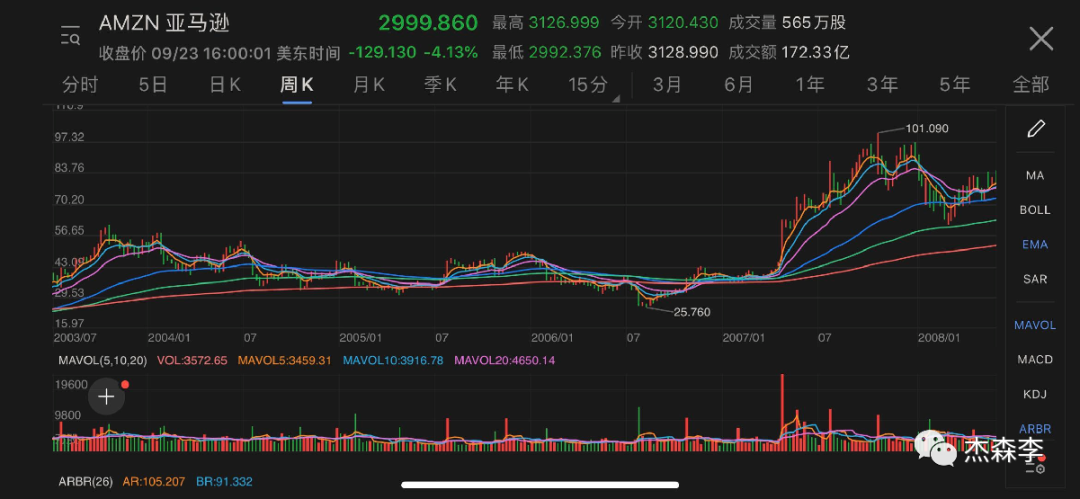Toggle the ARBR indicator
This screenshot has width=1080, height=499.
tap(1035, 429)
